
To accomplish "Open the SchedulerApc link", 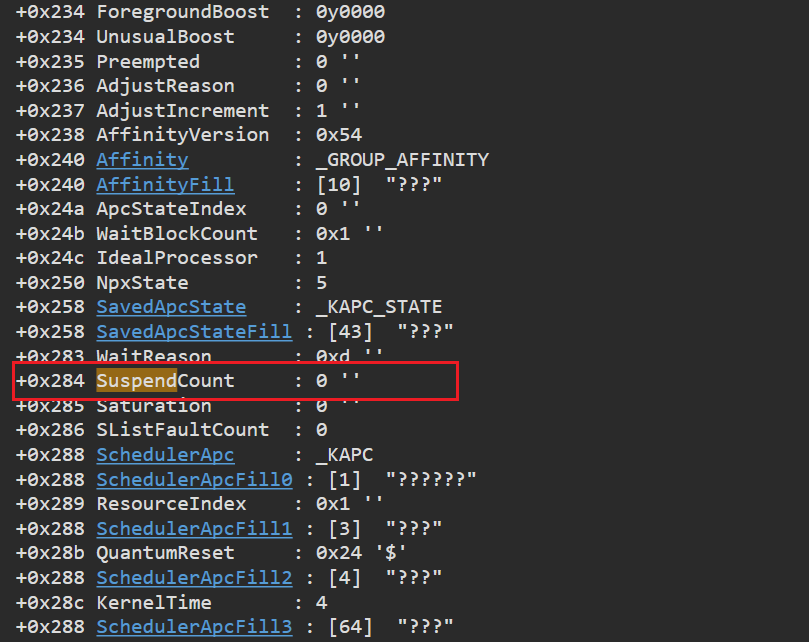I will (165, 454).
